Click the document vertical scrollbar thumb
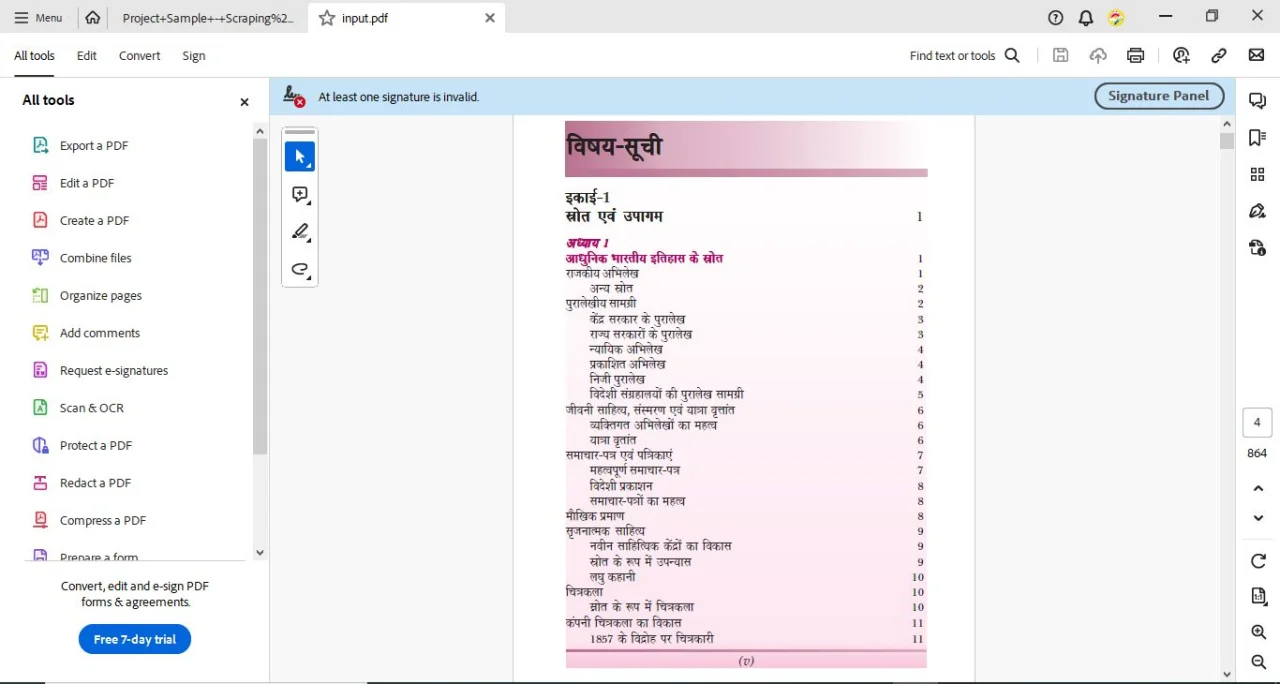Screen dimensions: 1280x684 pos(1227,141)
